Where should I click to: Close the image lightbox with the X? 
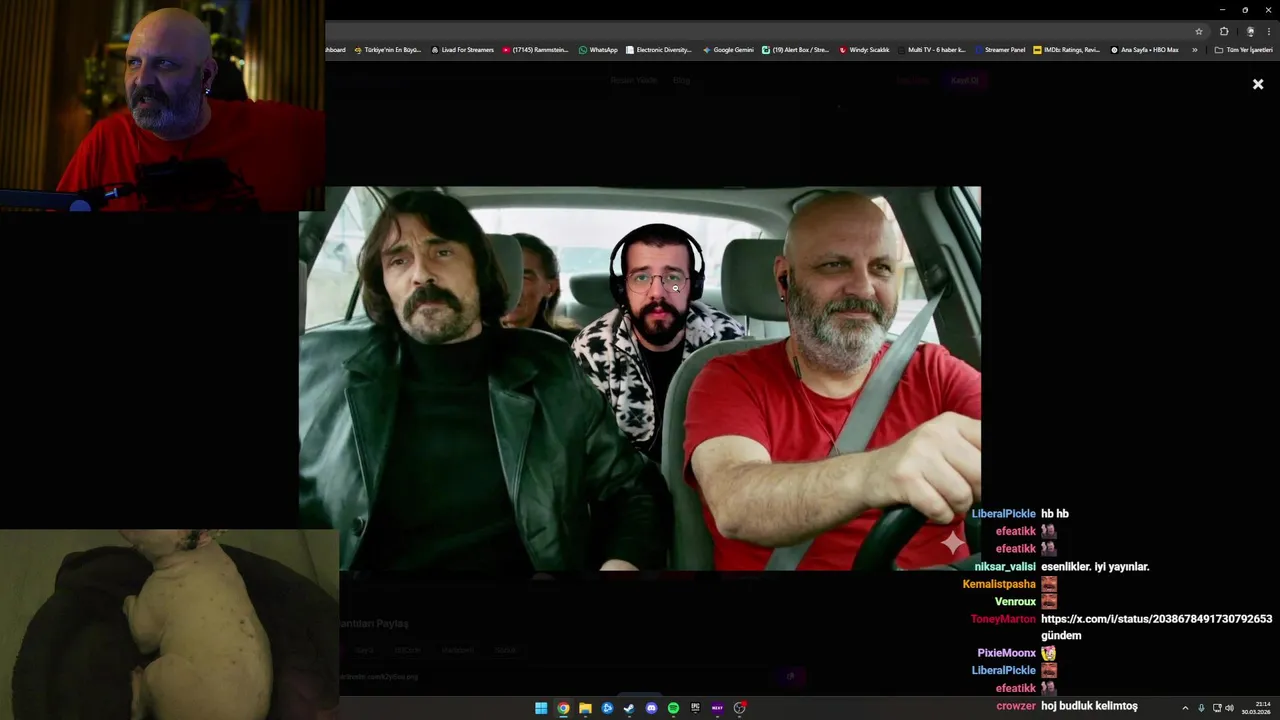coord(1258,84)
